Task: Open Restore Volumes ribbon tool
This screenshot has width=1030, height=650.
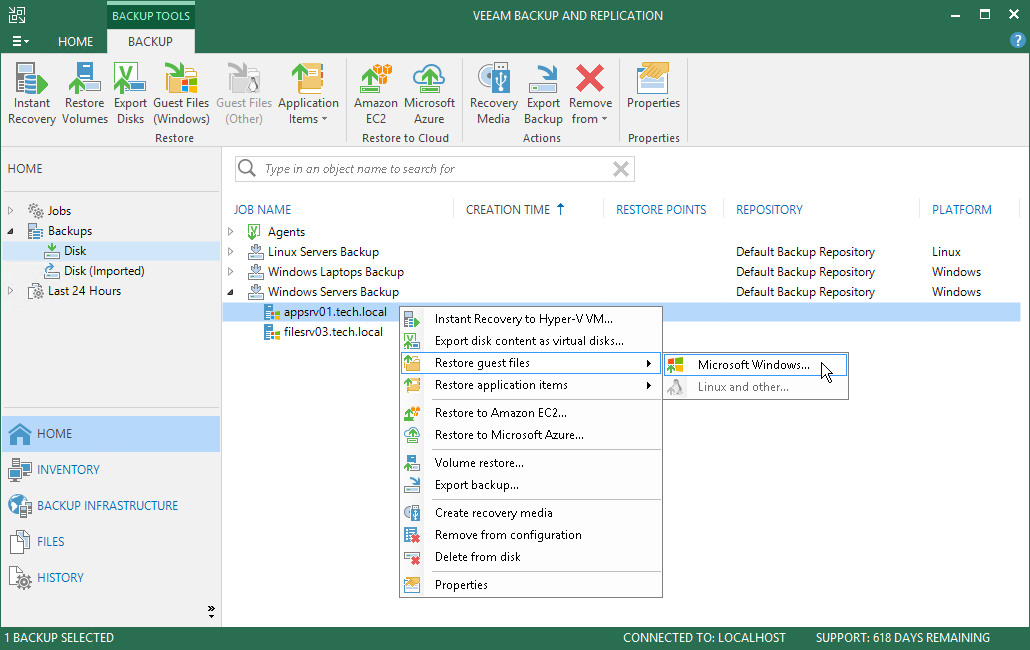Action: pyautogui.click(x=85, y=93)
